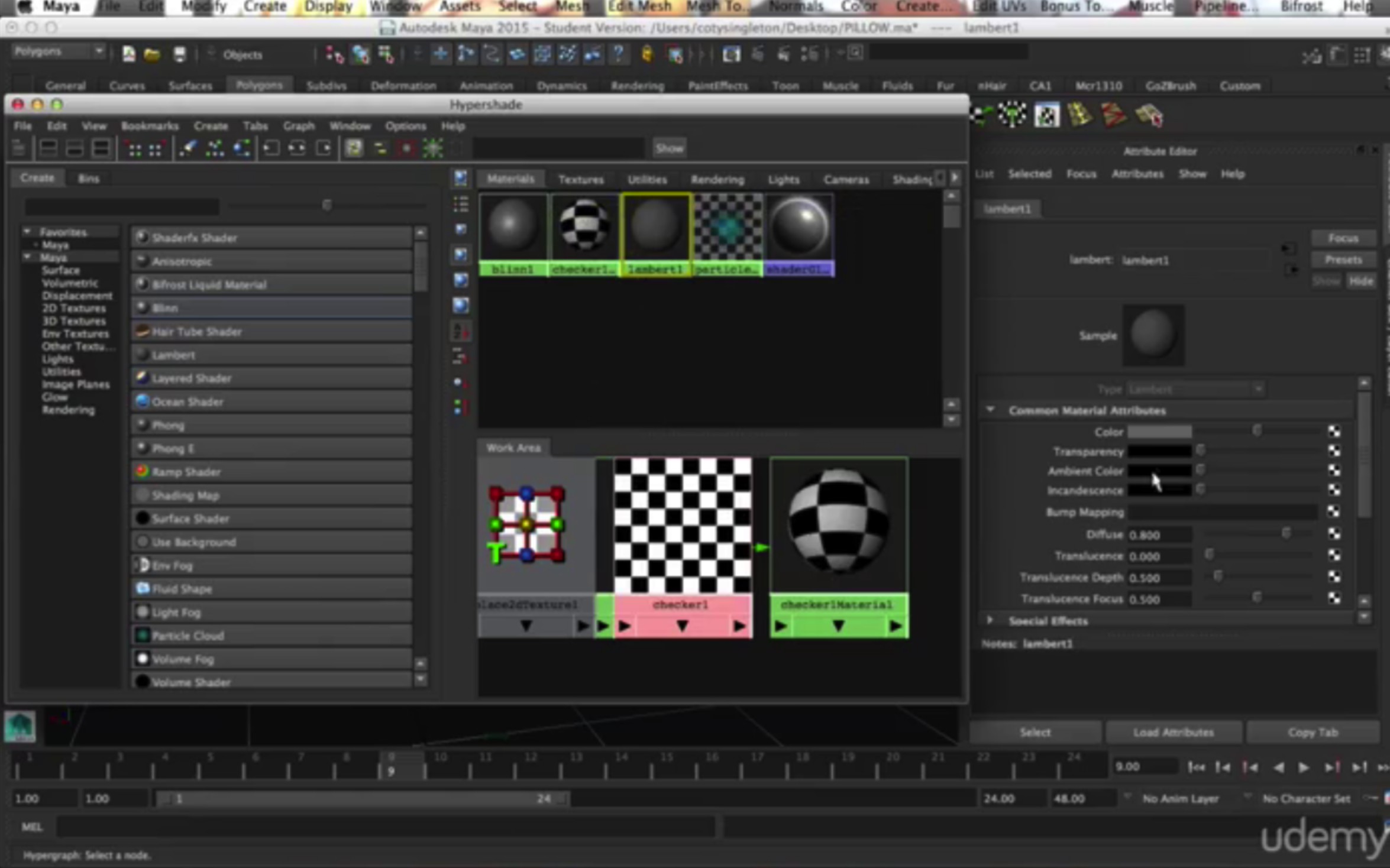1390x868 pixels.
Task: Select Ocean Shader from the create list
Action: [x=187, y=402]
